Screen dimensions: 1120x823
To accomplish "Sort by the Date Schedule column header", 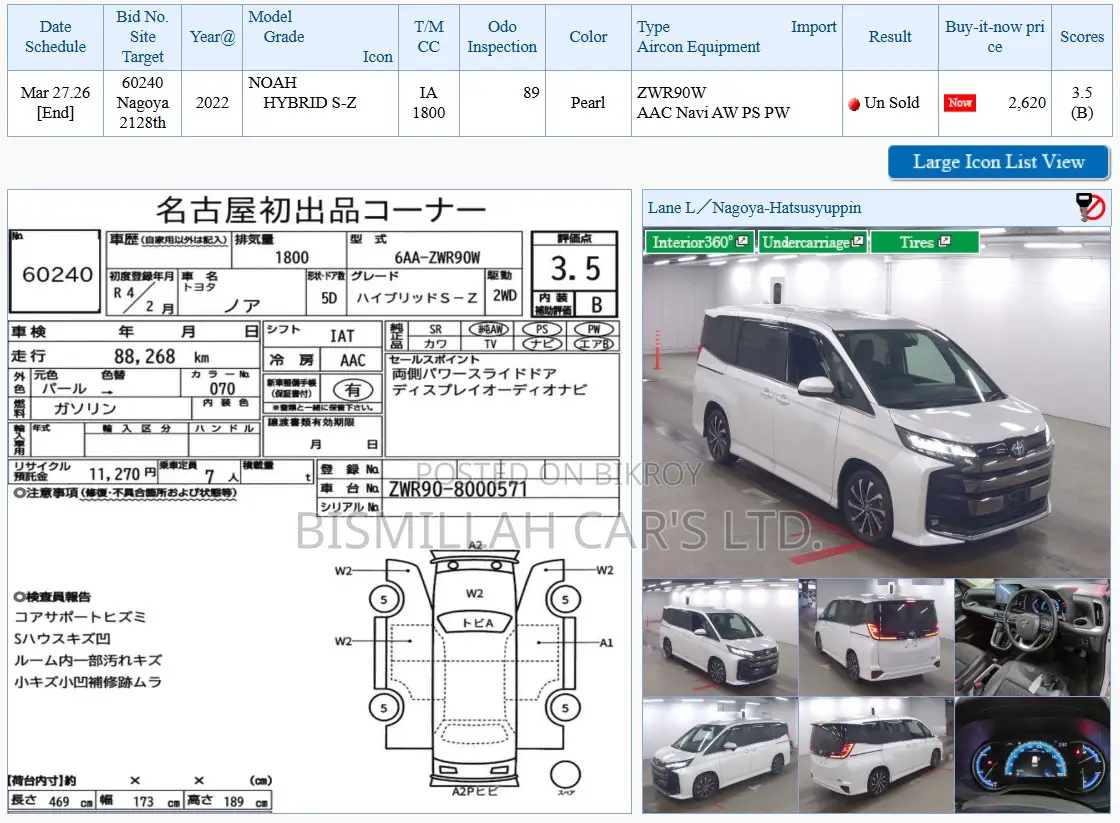I will [55, 36].
